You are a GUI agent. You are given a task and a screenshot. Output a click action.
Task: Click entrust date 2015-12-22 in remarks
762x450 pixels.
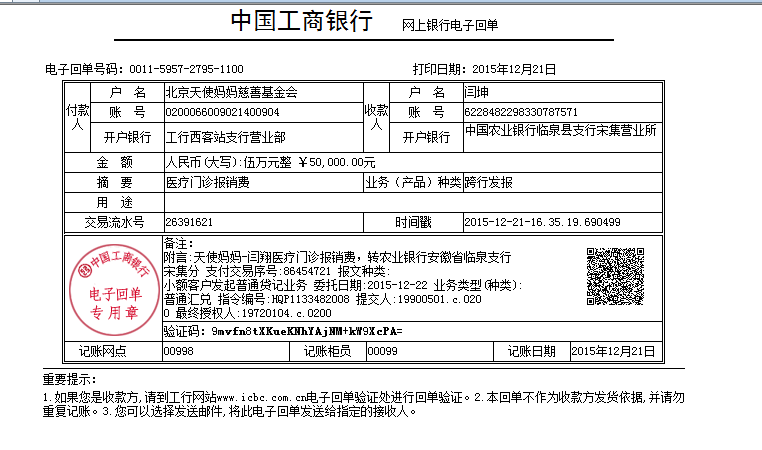click(x=397, y=285)
